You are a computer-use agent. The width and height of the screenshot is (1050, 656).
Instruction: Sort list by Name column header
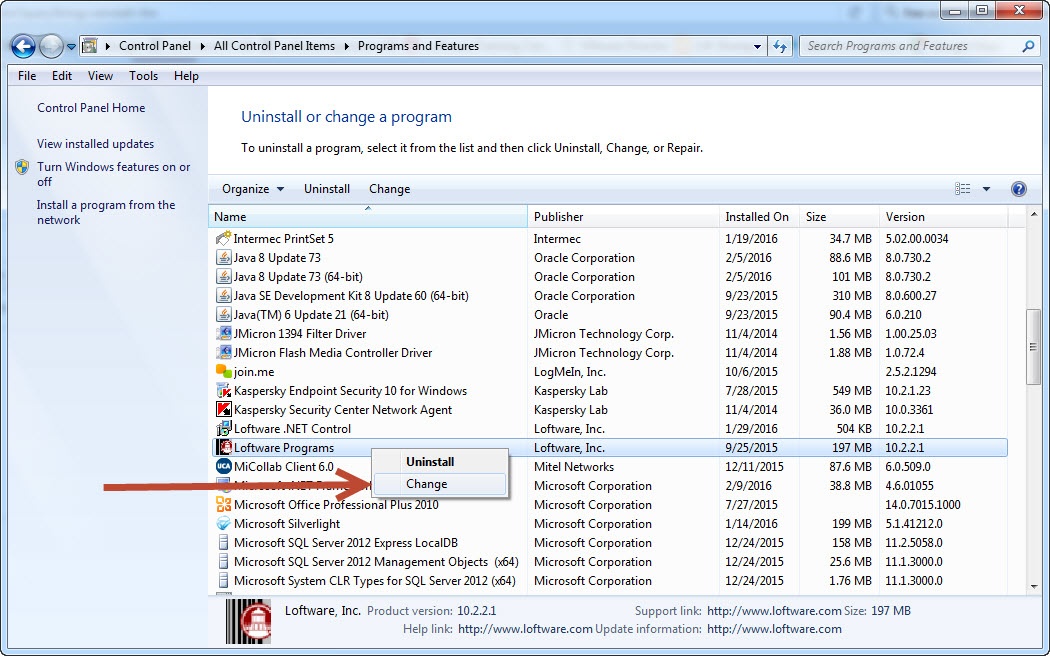pos(368,217)
